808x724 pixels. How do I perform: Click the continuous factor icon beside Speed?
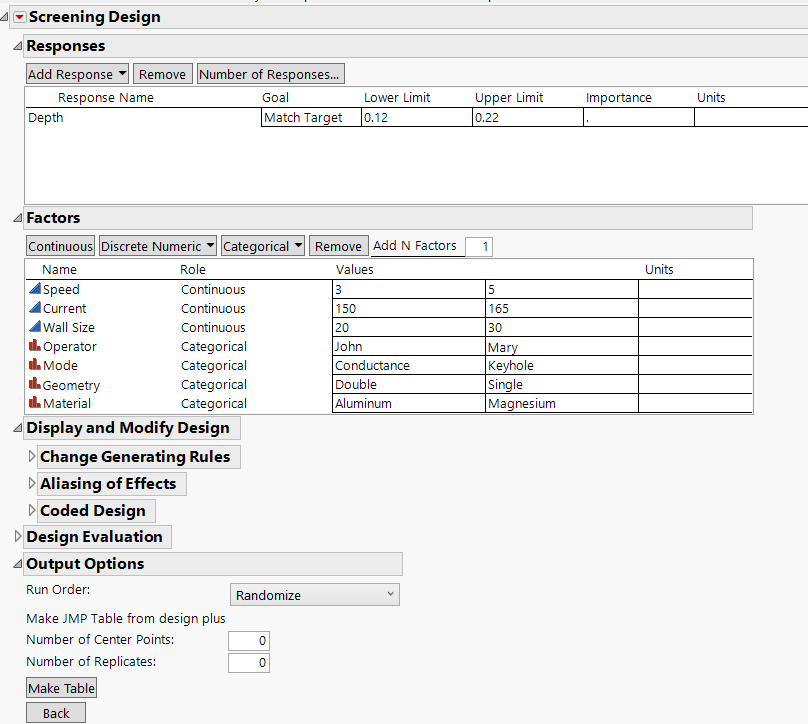pos(34,289)
